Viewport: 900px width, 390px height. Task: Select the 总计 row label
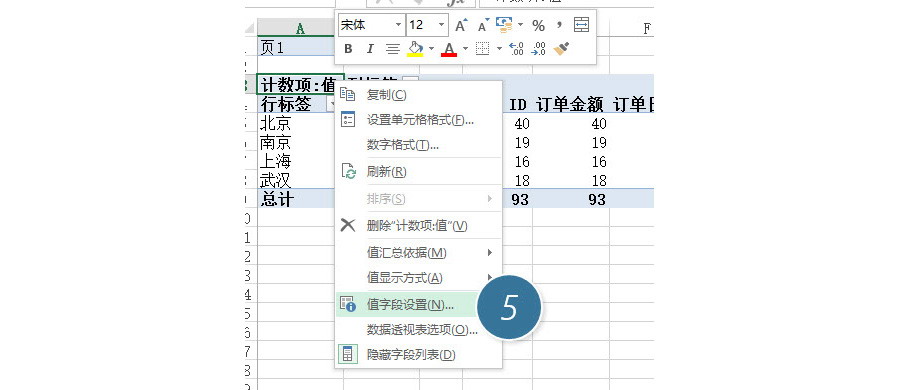(296, 199)
